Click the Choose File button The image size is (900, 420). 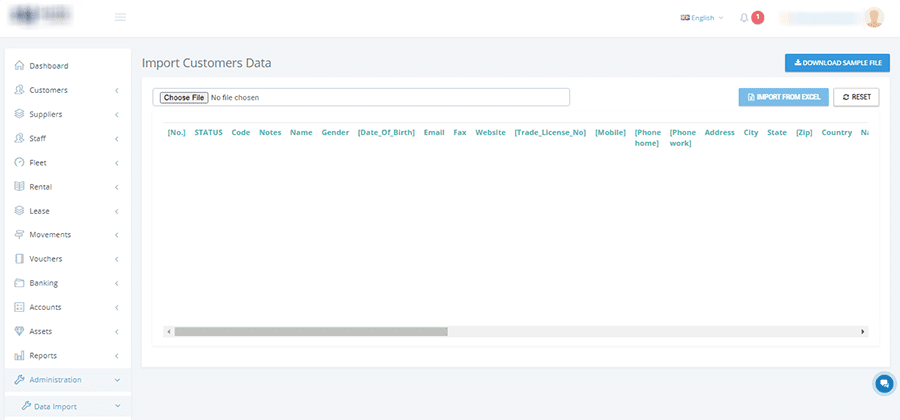[x=184, y=98]
